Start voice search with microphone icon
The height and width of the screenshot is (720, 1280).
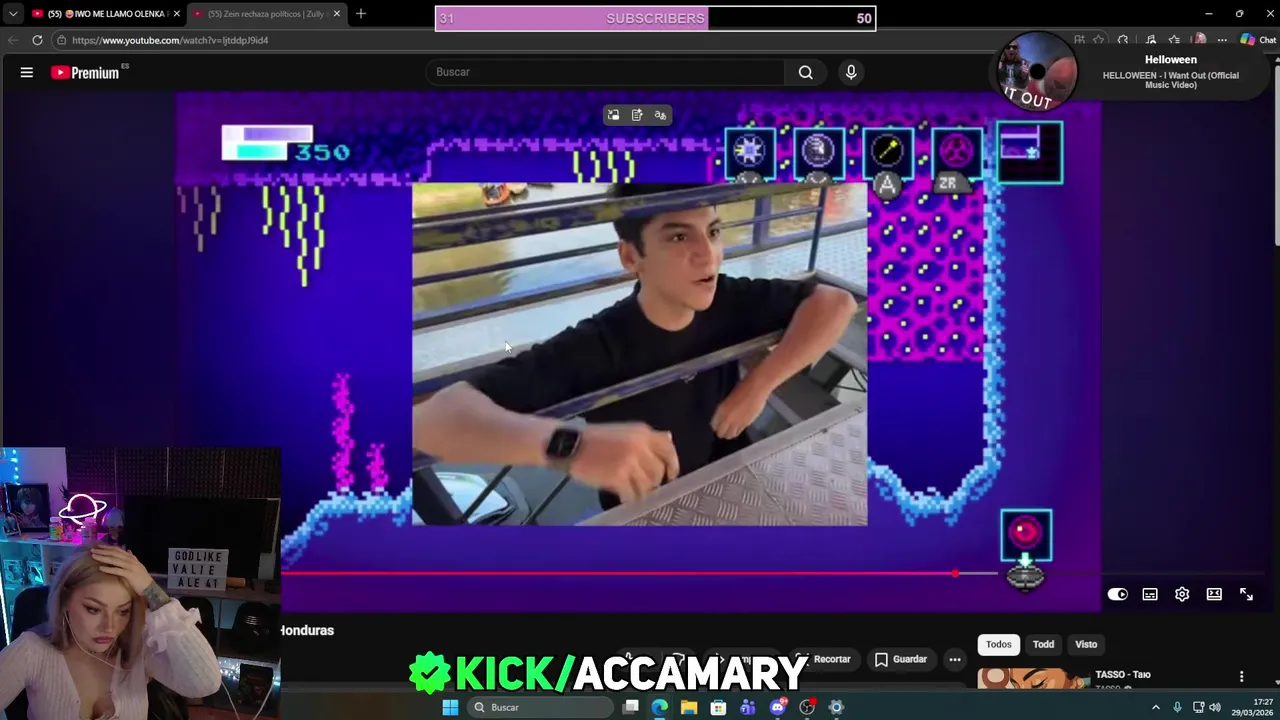pos(851,72)
